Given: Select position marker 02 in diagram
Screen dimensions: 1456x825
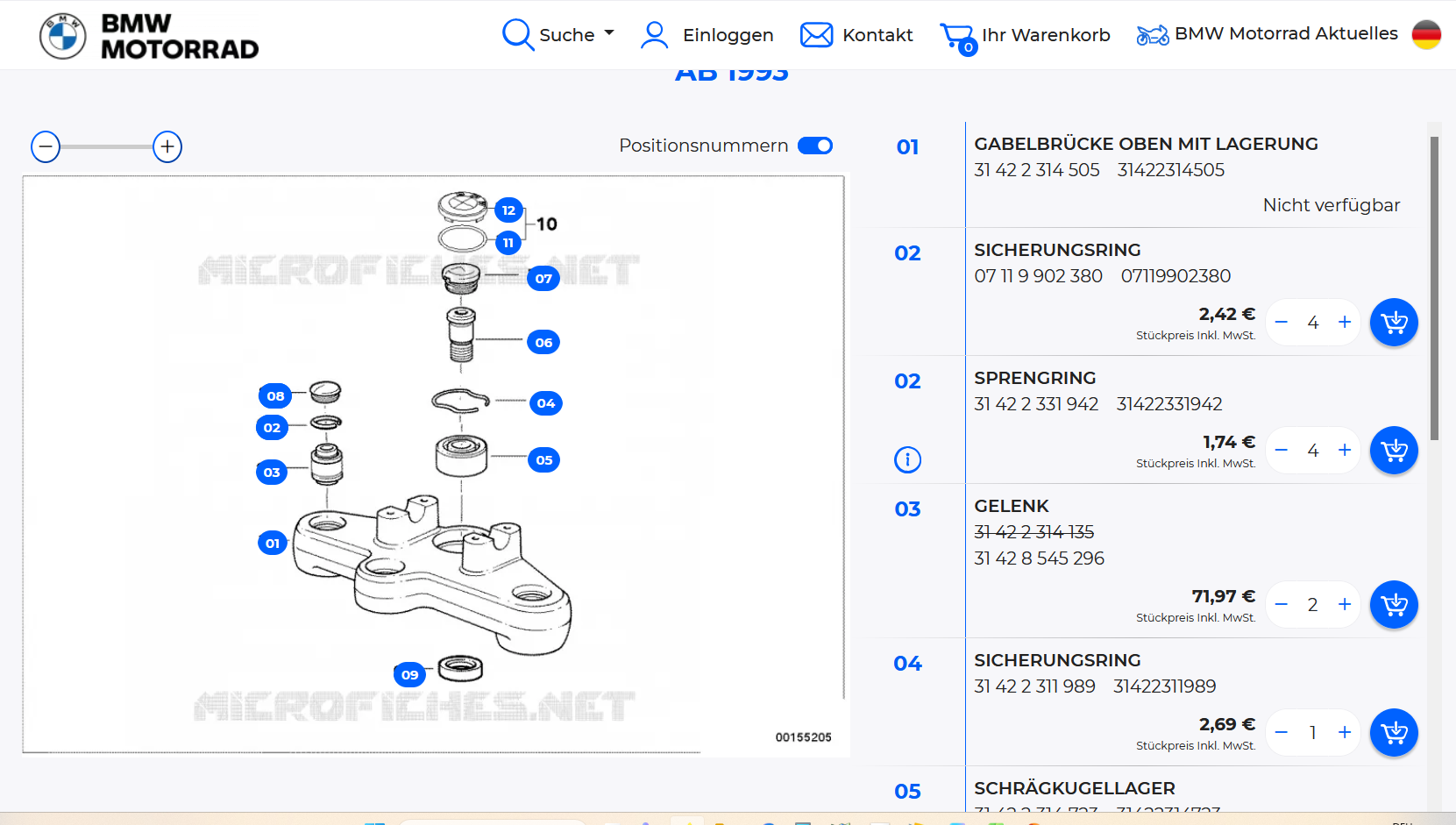Looking at the screenshot, I should tap(272, 428).
